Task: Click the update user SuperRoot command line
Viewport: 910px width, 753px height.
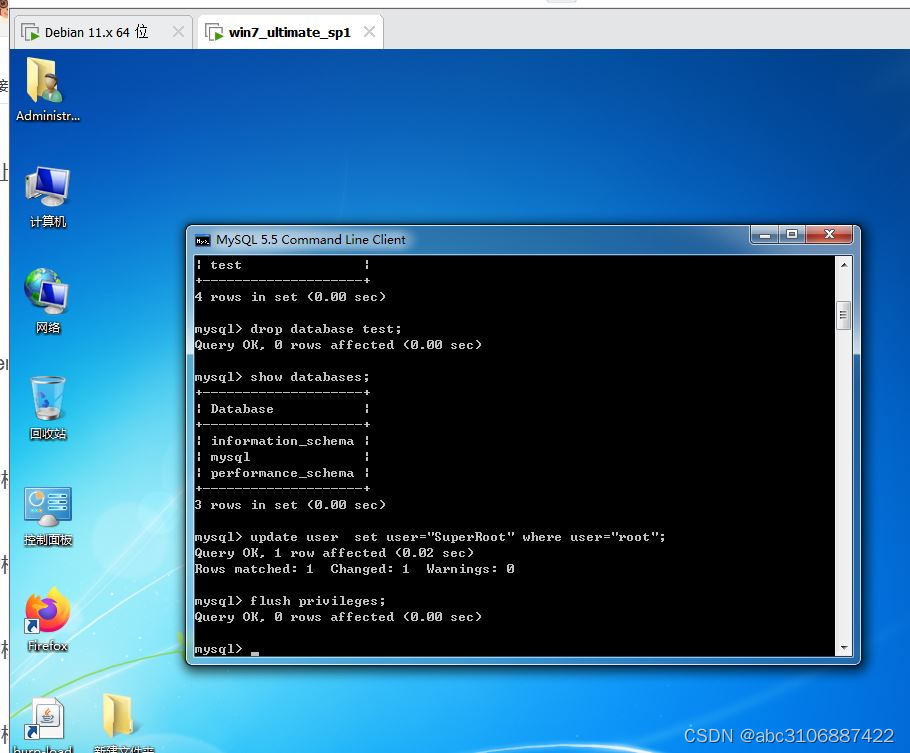Action: pyautogui.click(x=429, y=537)
